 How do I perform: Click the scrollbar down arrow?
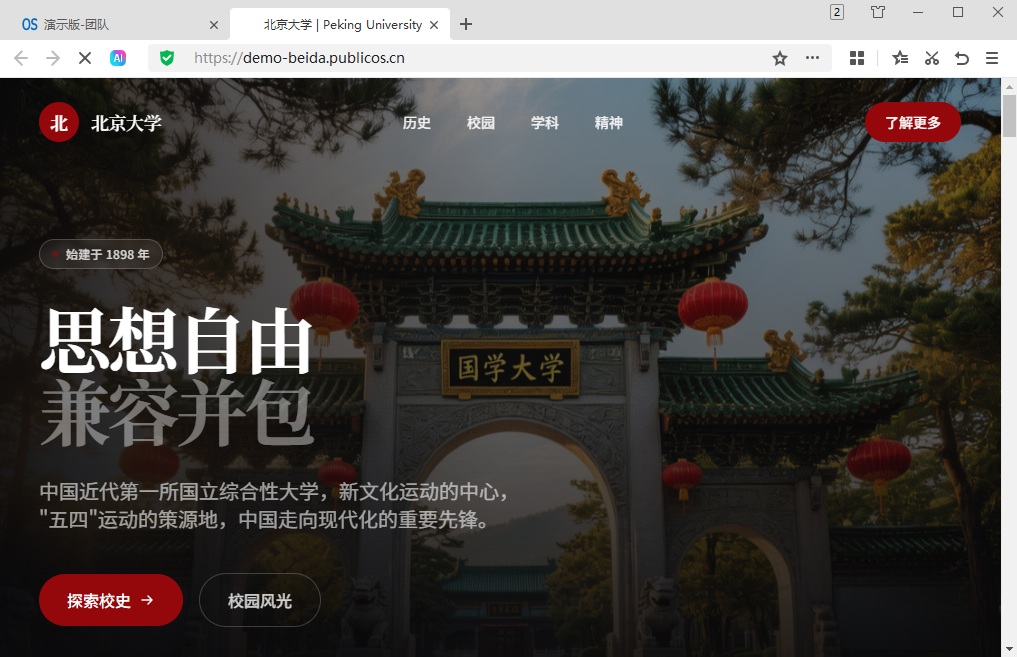tap(1009, 649)
